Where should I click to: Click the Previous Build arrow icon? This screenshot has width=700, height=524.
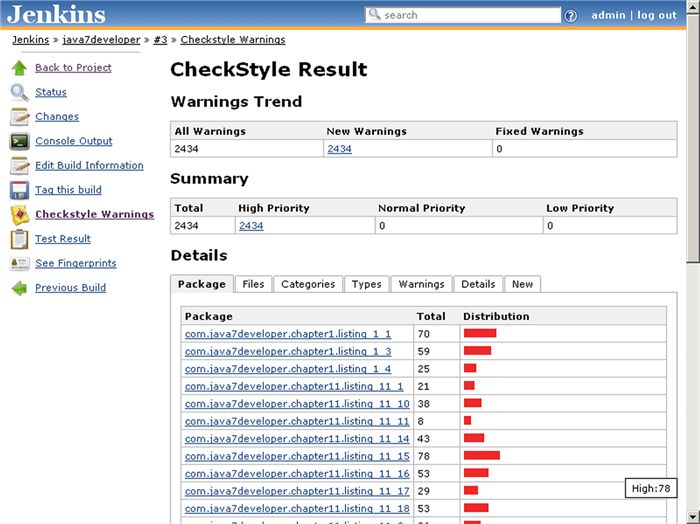coord(19,288)
